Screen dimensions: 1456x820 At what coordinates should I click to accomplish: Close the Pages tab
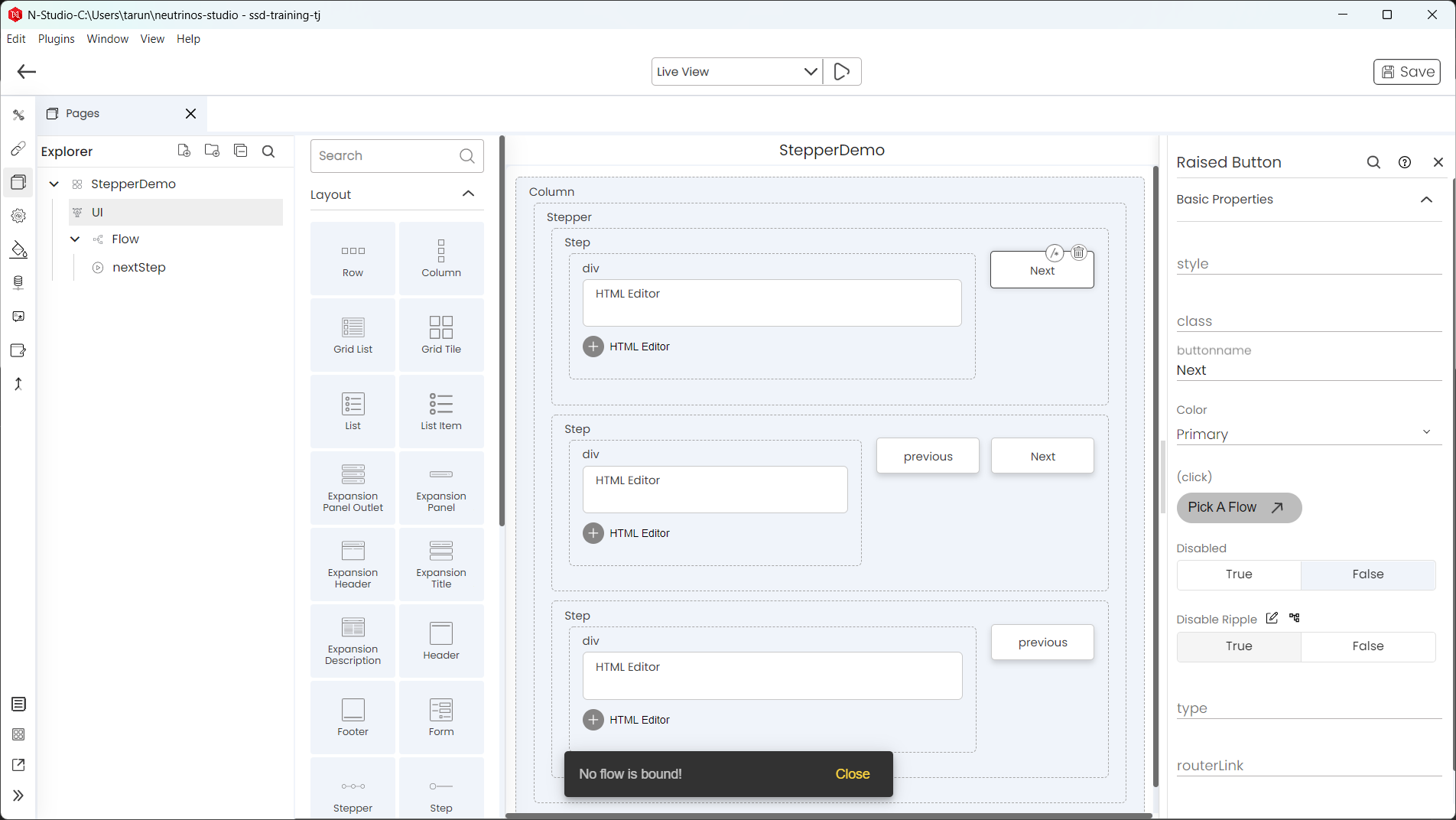click(x=191, y=113)
